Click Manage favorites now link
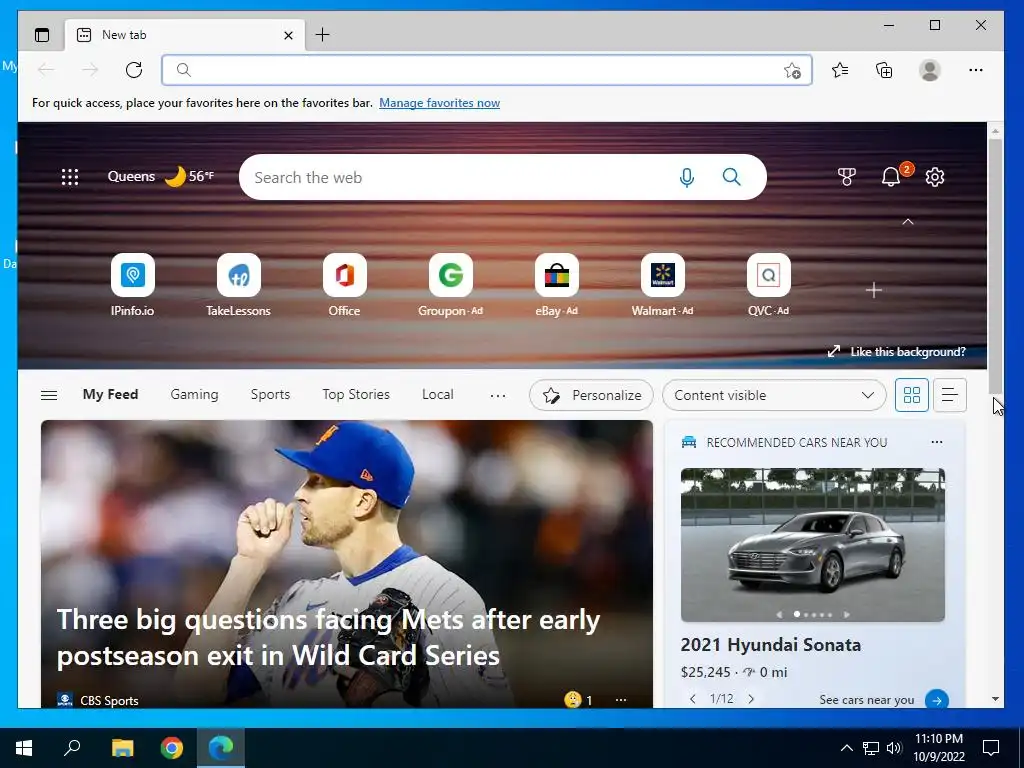 [x=440, y=103]
